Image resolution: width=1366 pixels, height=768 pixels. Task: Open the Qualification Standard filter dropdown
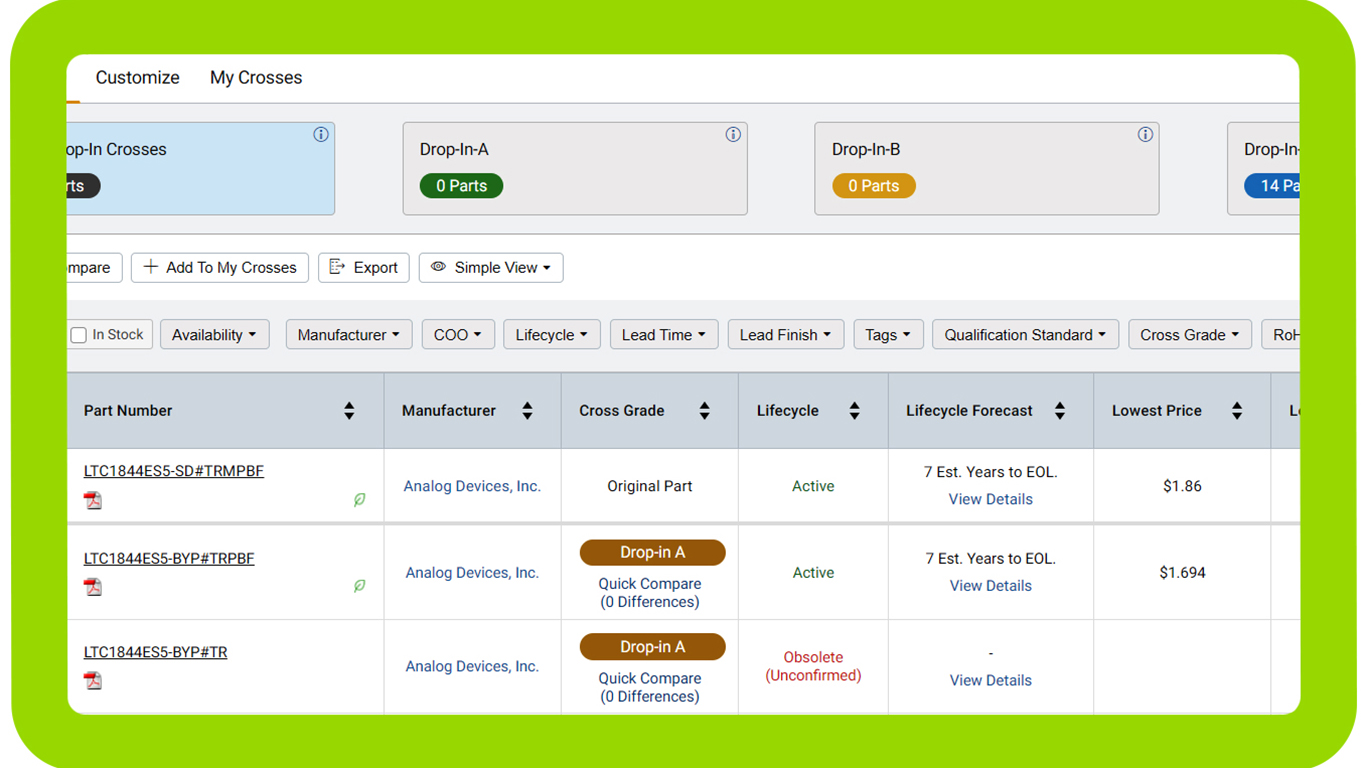click(x=1025, y=335)
